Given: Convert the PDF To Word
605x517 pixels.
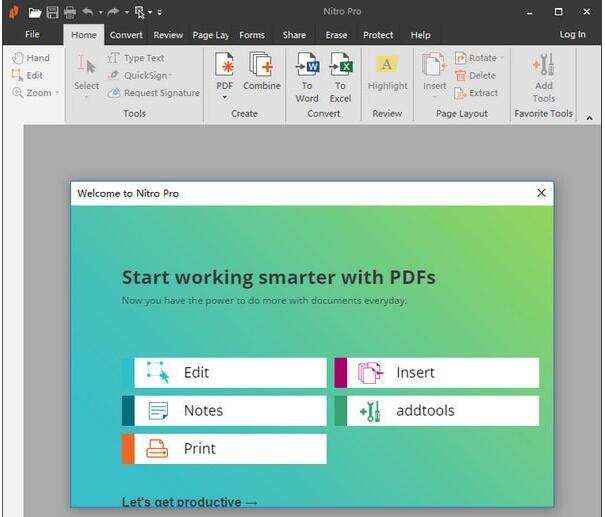Looking at the screenshot, I should [x=307, y=78].
